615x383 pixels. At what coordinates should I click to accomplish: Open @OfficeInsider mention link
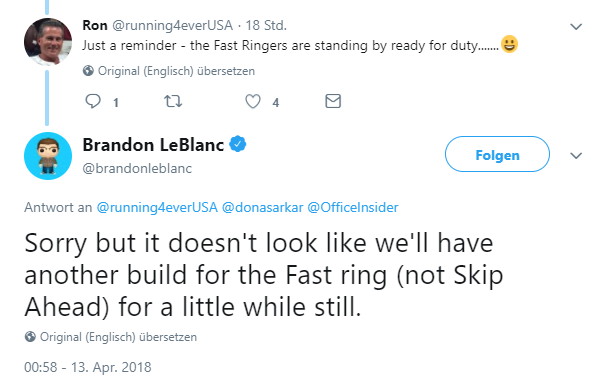(353, 207)
